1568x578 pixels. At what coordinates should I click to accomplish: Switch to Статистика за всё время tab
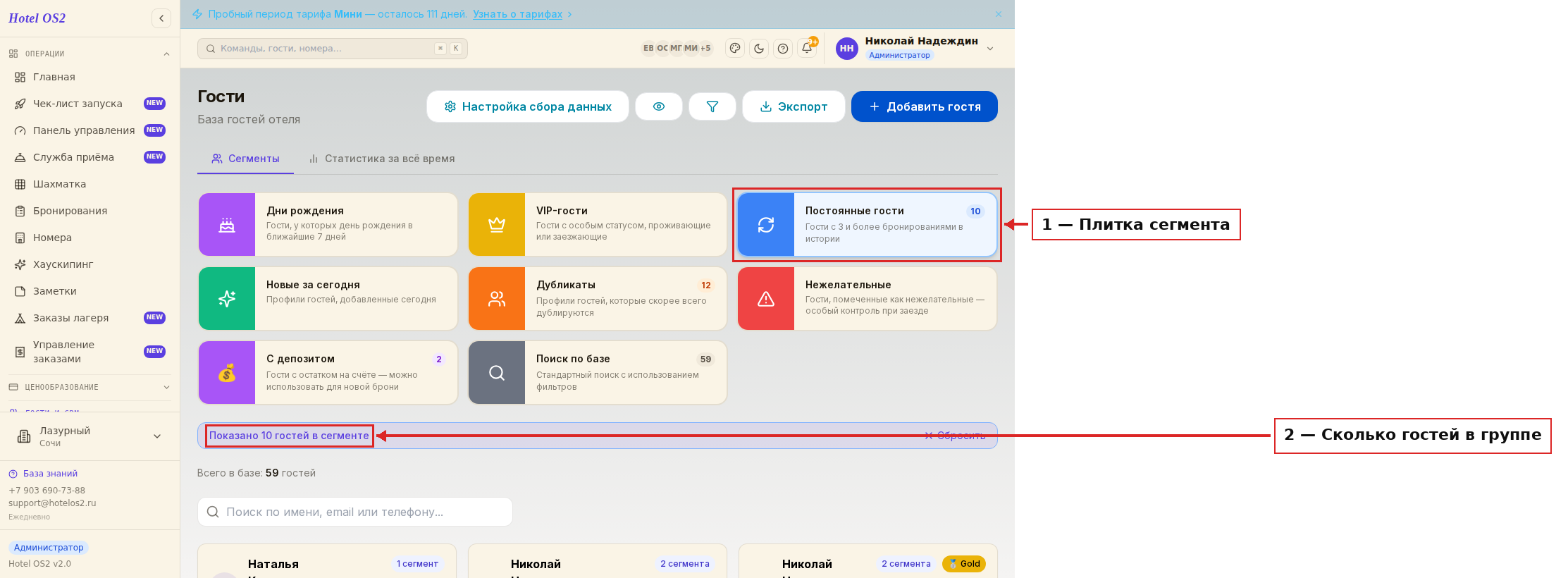381,159
